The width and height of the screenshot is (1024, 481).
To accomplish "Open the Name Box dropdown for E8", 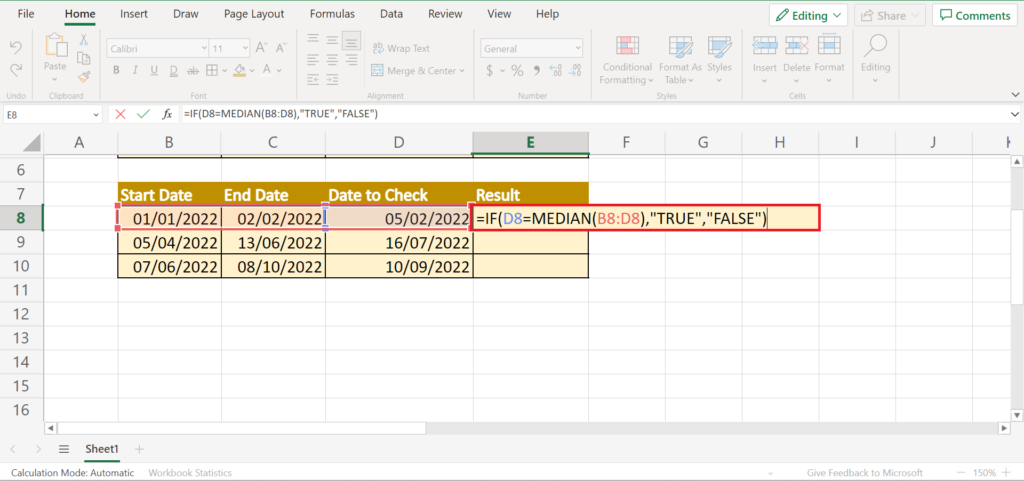I will 96,114.
